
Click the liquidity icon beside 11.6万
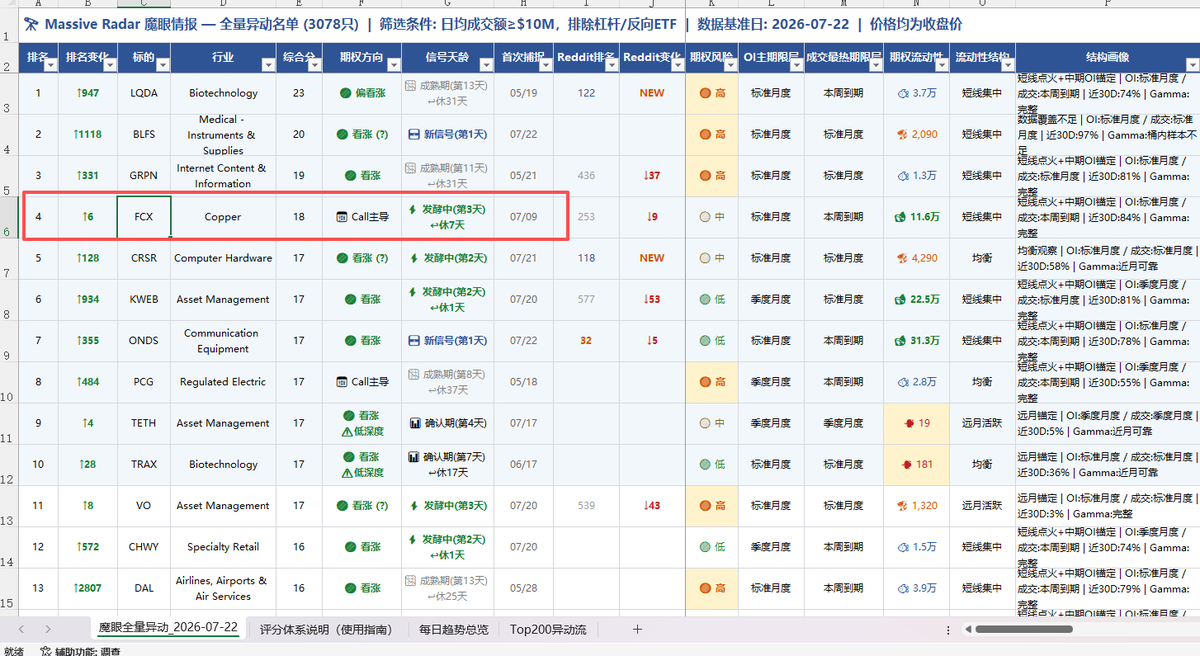pyautogui.click(x=900, y=217)
